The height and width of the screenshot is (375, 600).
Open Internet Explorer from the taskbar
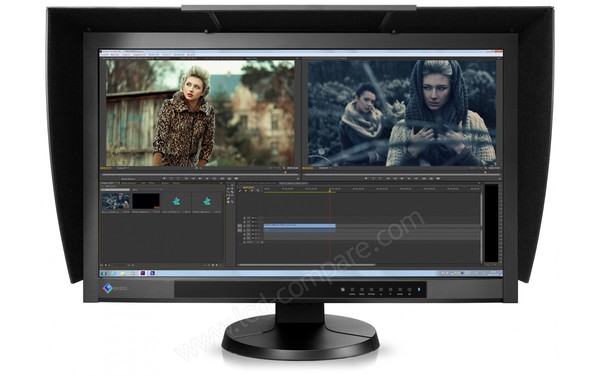(x=113, y=274)
